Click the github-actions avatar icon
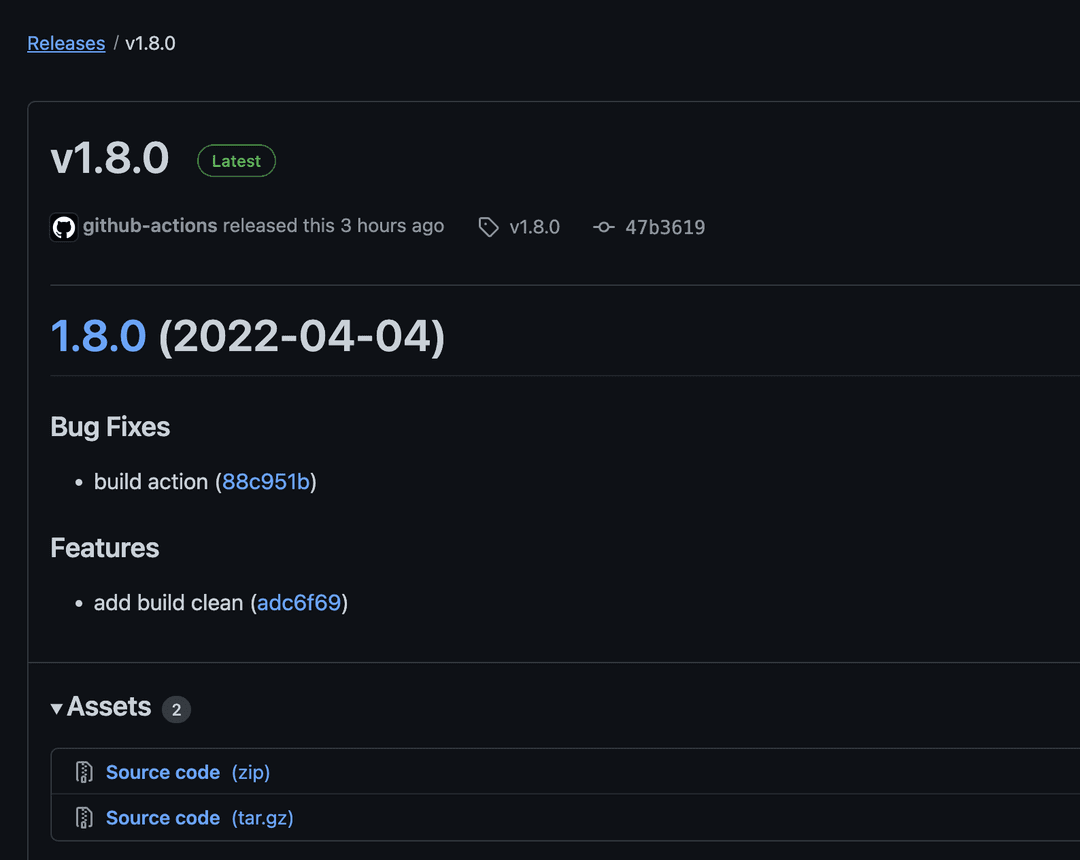The height and width of the screenshot is (860, 1080). click(64, 227)
